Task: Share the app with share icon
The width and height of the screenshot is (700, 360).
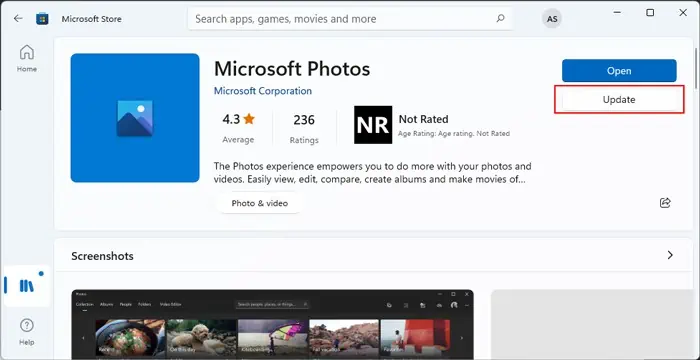Action: (665, 203)
